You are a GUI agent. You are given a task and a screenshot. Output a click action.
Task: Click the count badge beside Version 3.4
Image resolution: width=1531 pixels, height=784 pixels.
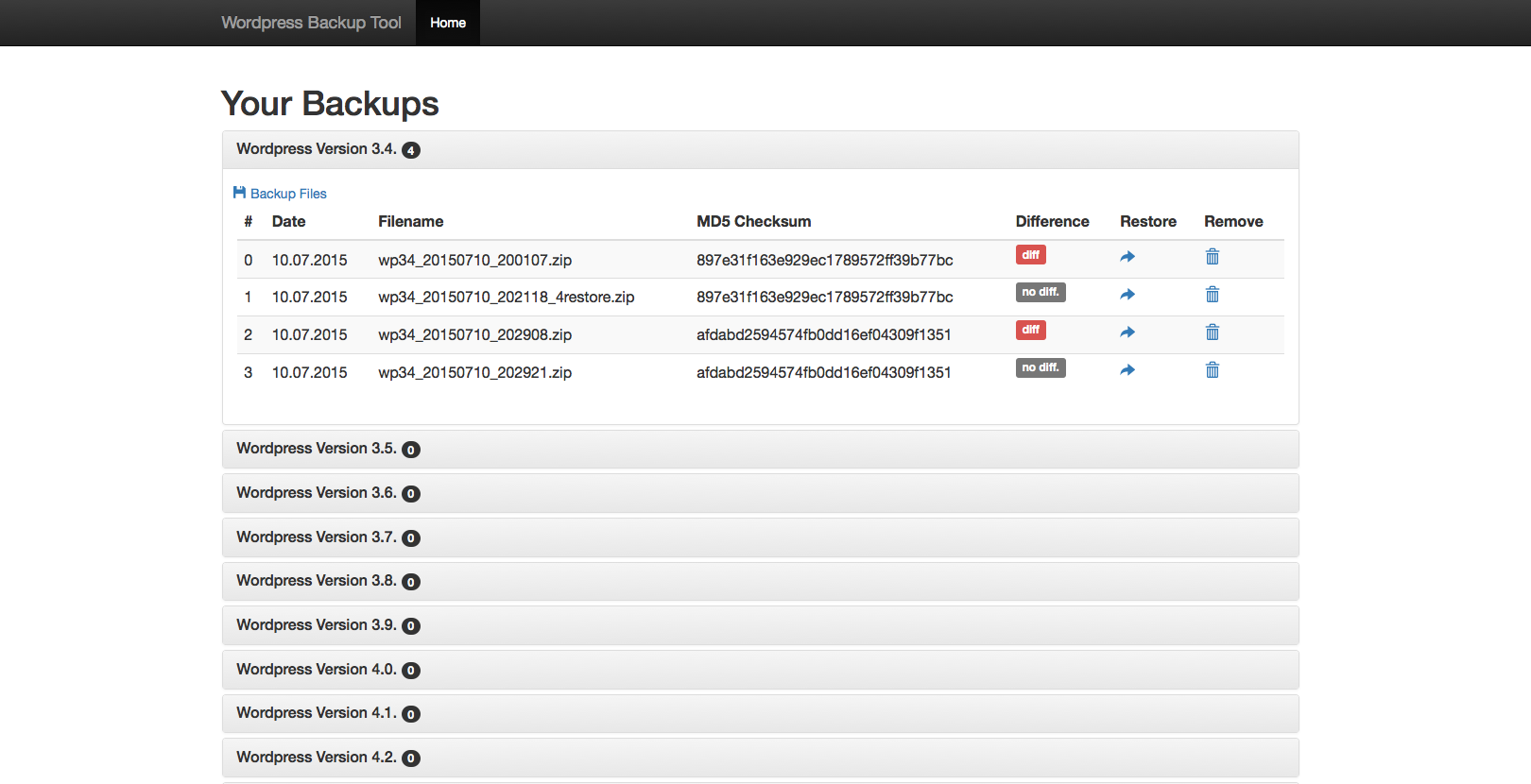pyautogui.click(x=411, y=150)
